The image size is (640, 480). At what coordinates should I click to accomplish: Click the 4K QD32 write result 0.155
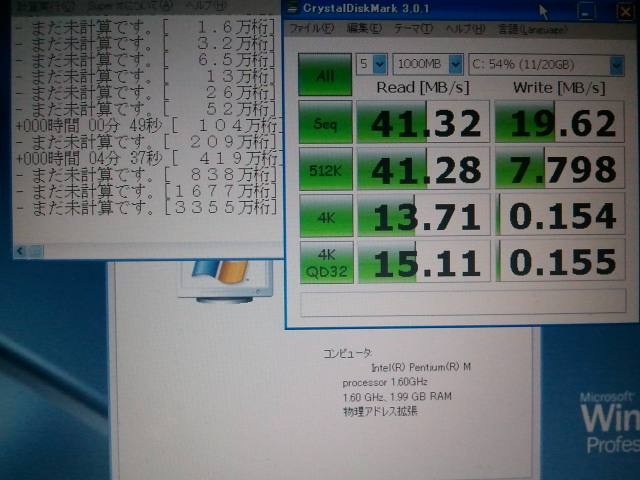tap(561, 261)
